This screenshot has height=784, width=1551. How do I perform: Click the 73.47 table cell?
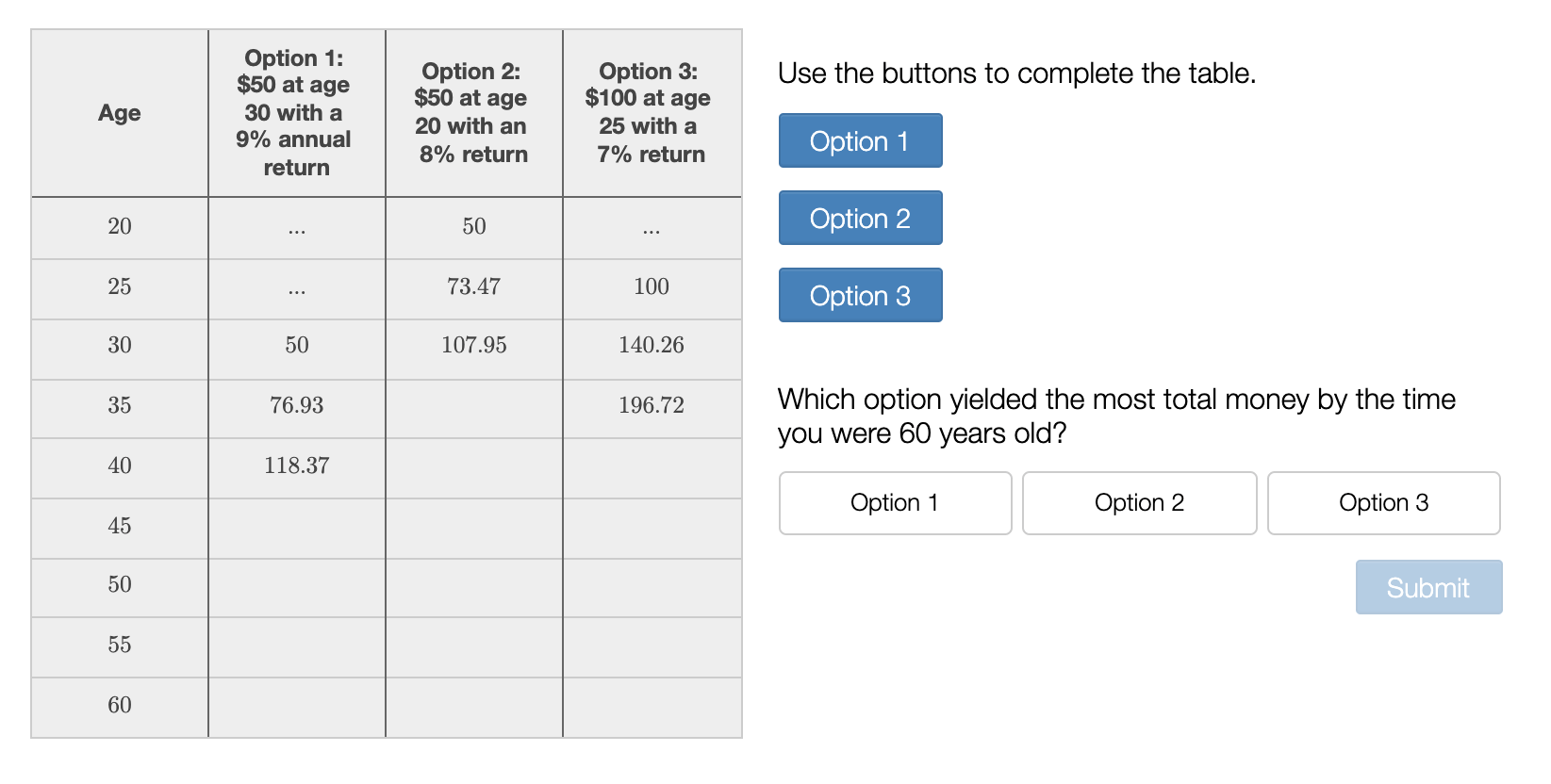pyautogui.click(x=473, y=286)
